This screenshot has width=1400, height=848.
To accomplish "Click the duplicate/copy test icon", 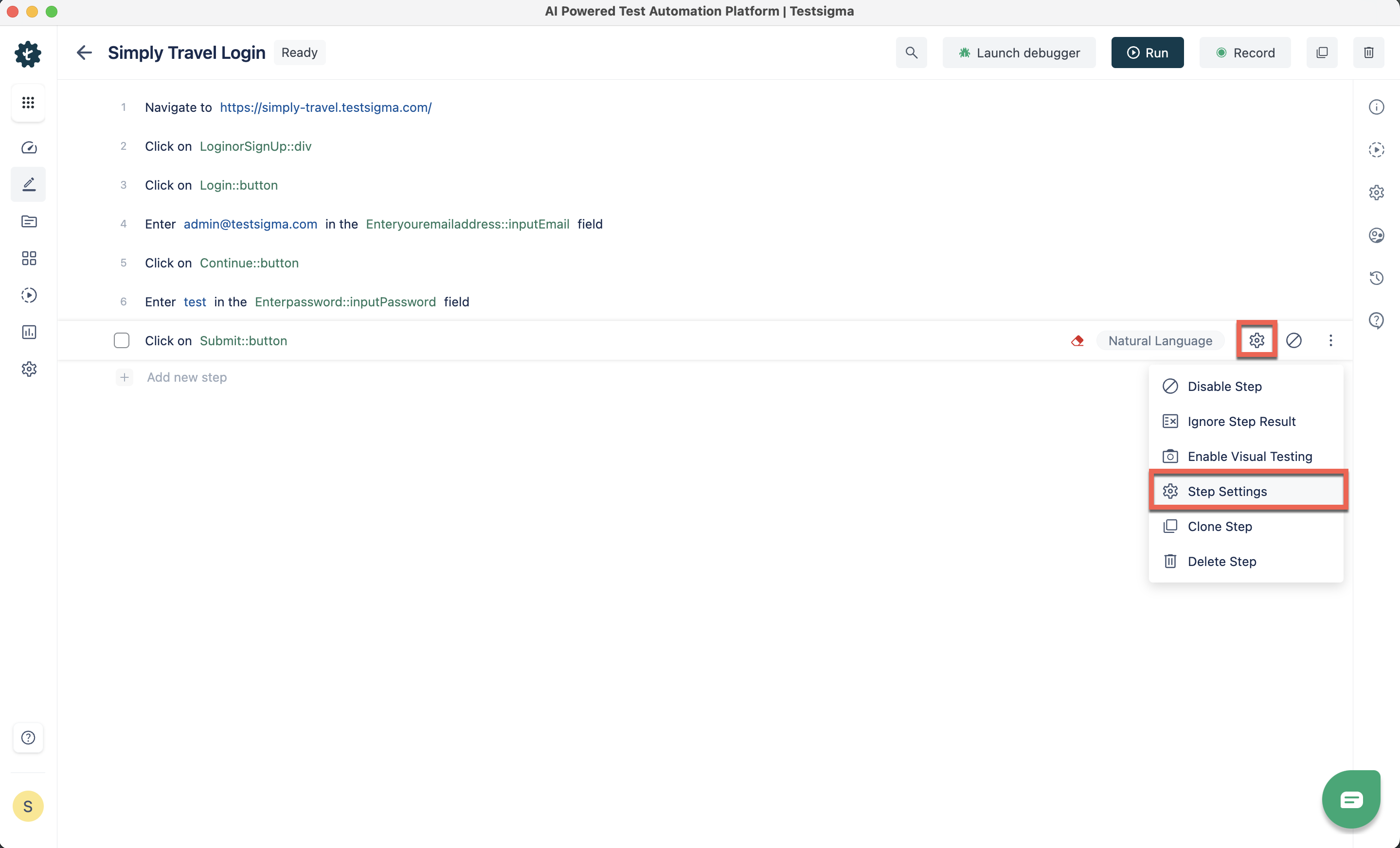I will pyautogui.click(x=1322, y=52).
